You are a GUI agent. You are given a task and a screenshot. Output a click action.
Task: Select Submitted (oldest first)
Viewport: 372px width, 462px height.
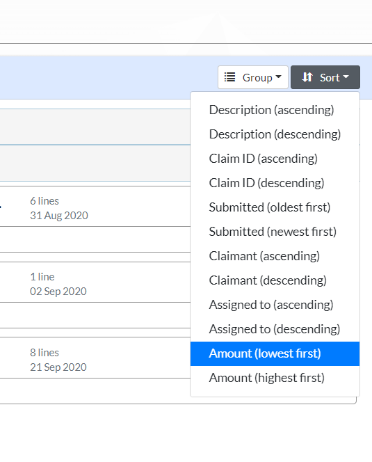(x=275, y=207)
